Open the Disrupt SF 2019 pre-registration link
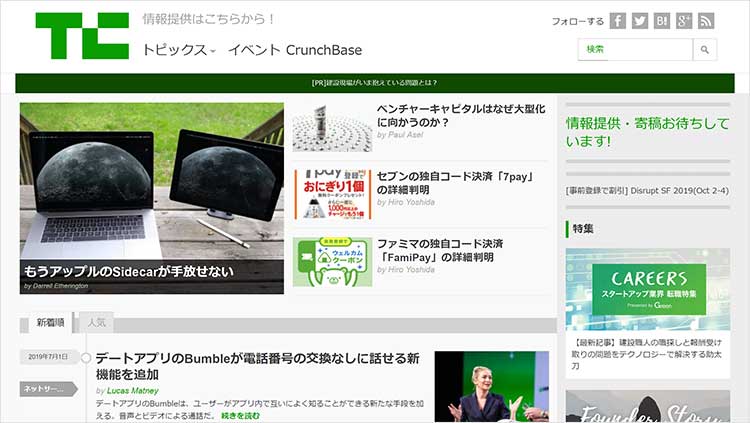 click(647, 190)
